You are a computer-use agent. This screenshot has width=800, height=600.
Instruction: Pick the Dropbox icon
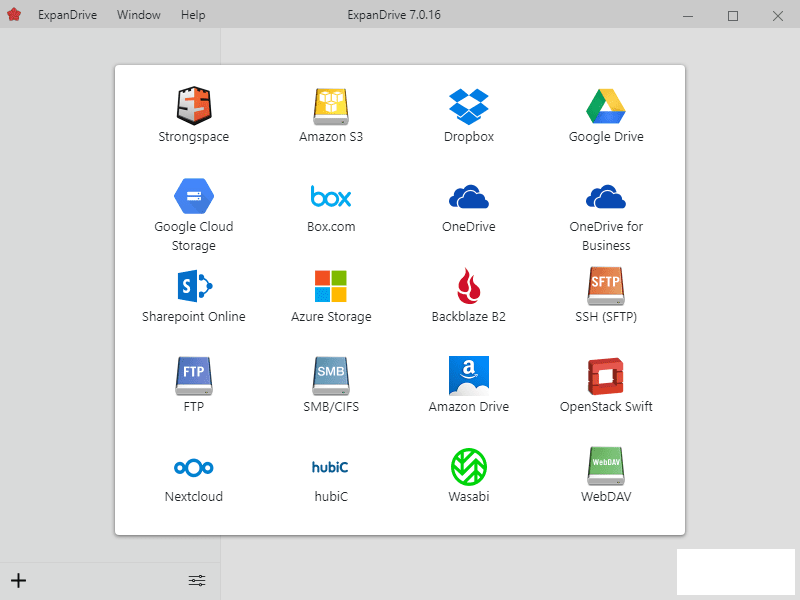(469, 106)
